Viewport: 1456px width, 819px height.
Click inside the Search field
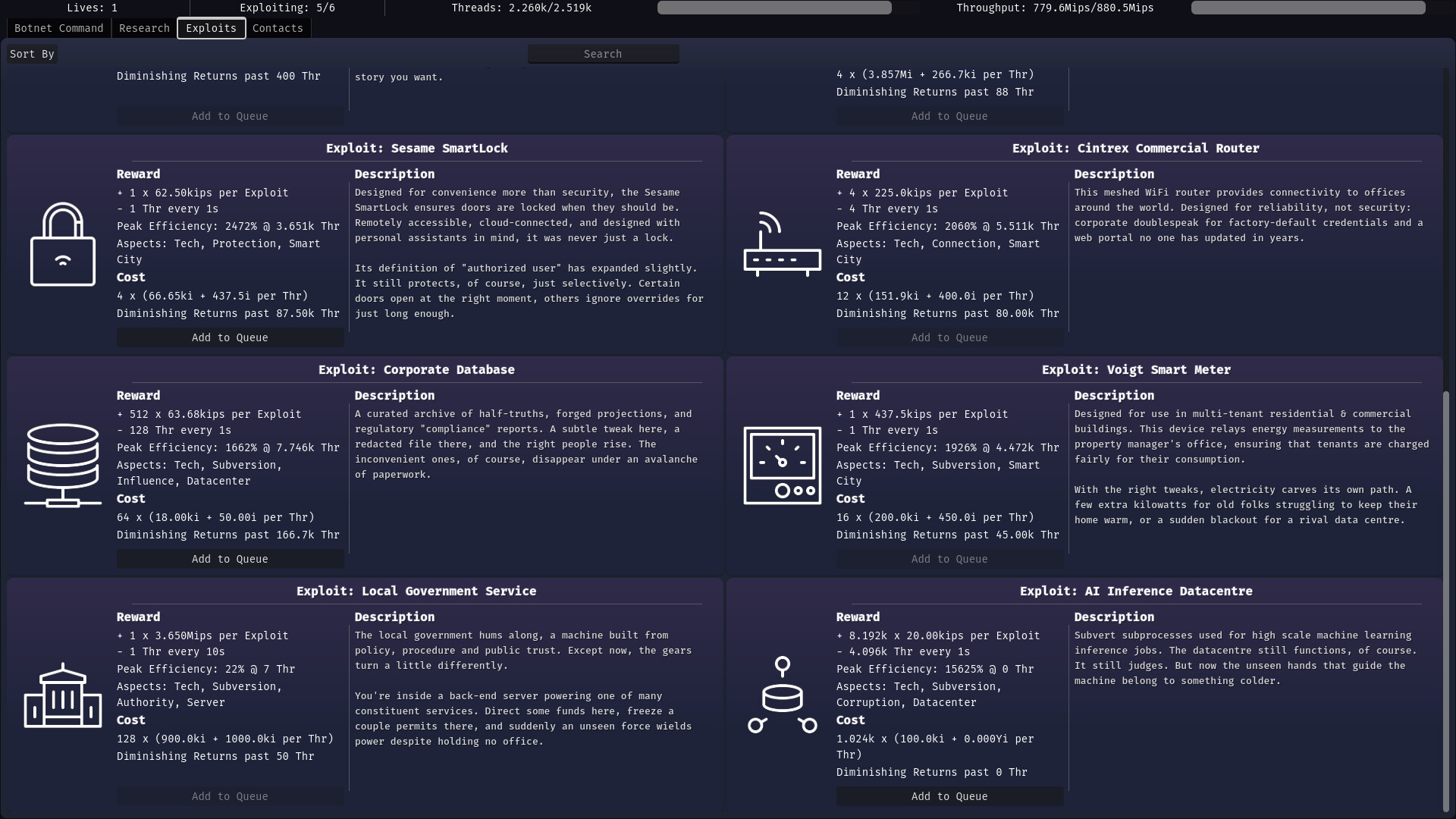(603, 53)
